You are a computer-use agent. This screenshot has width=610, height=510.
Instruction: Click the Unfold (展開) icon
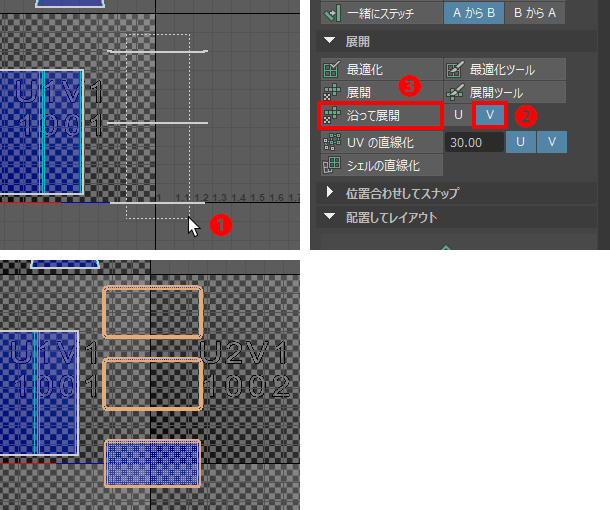(331, 92)
